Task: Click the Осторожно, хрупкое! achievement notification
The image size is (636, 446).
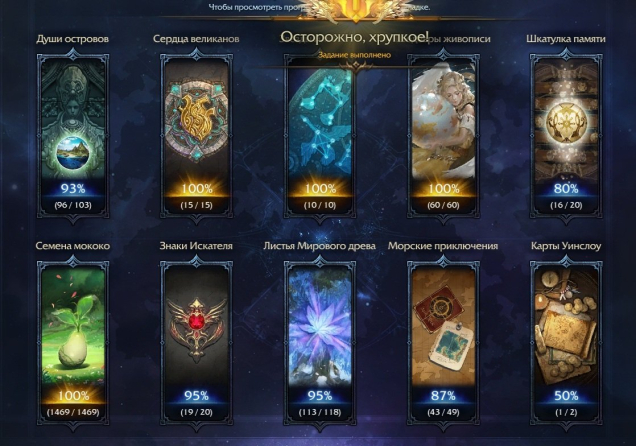Action: 355,36
